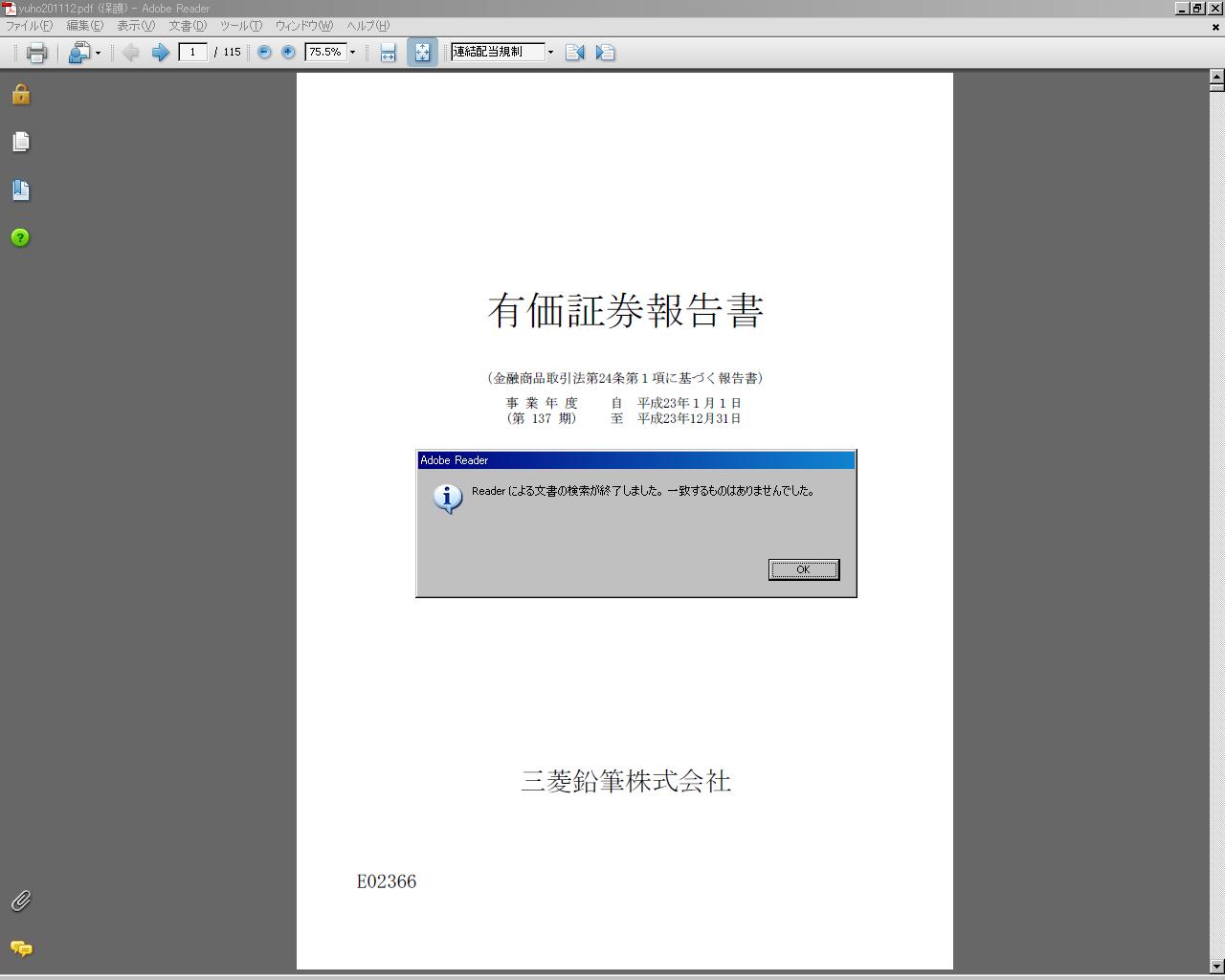The width and height of the screenshot is (1225, 980).
Task: Click the info icon in the dialog
Action: point(448,499)
